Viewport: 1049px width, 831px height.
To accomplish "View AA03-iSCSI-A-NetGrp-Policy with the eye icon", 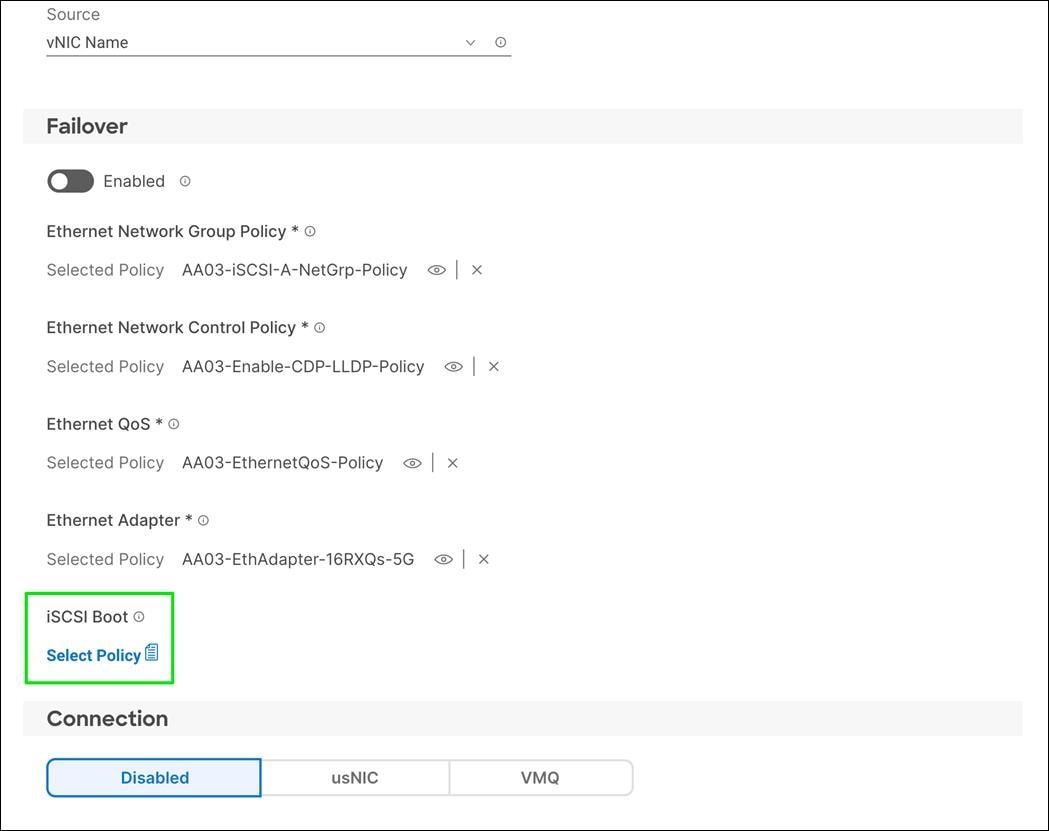I will tap(437, 269).
